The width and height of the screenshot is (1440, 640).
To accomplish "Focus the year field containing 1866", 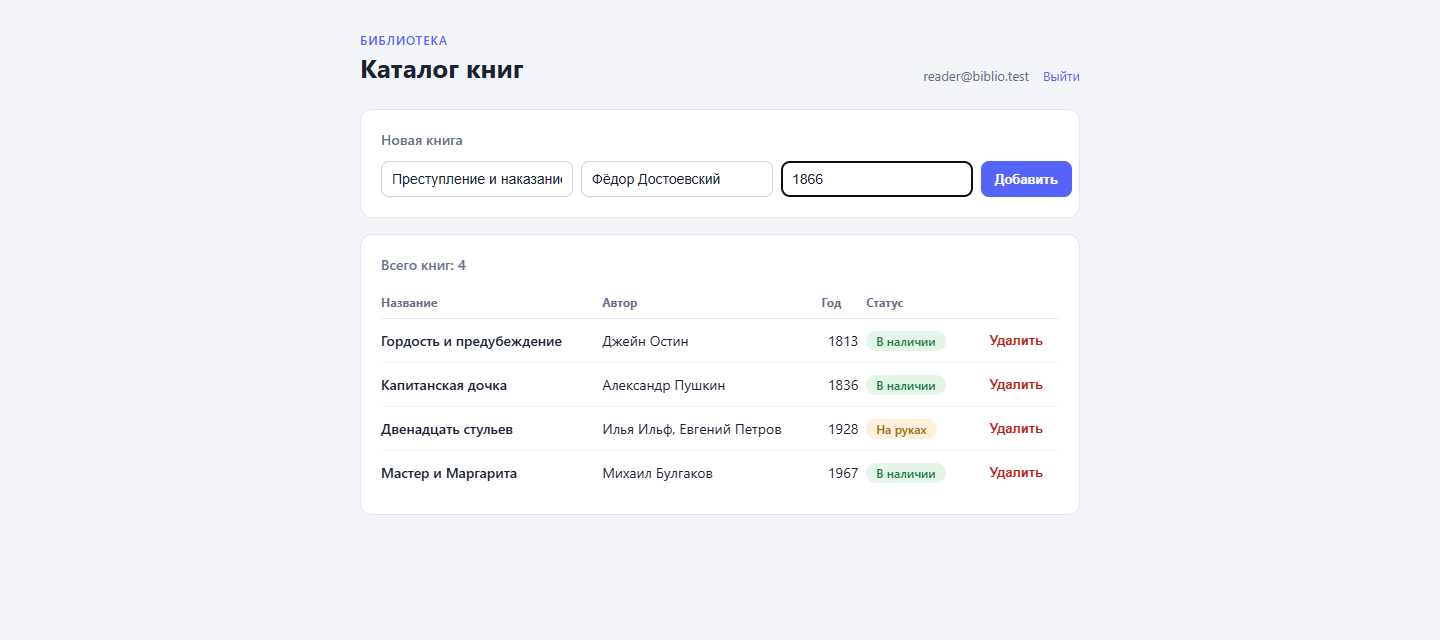I will pos(877,179).
